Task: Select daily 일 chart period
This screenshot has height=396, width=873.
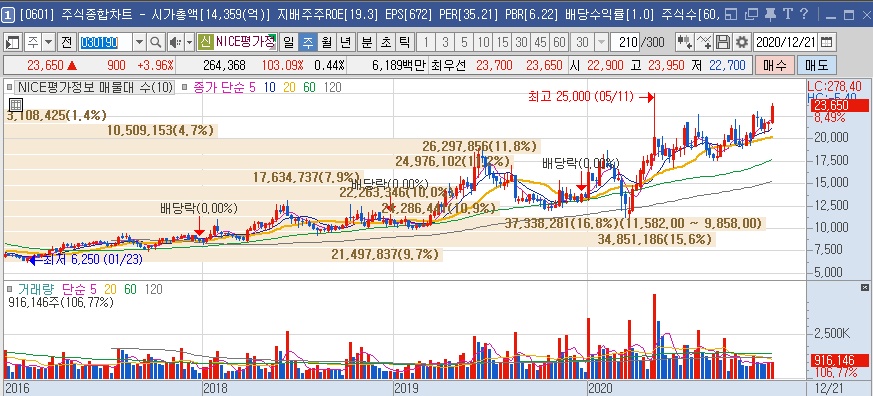Action: point(288,42)
